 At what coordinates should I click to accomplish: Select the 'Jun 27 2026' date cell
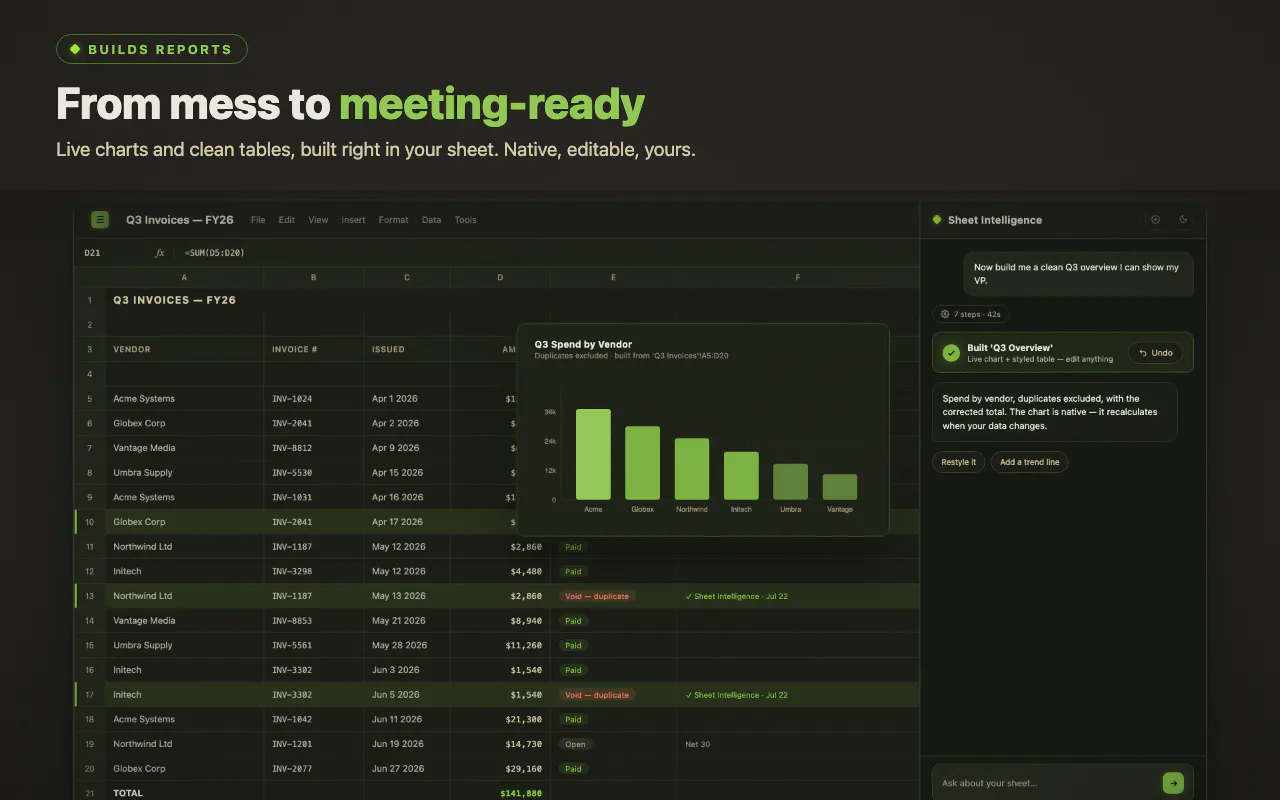click(x=407, y=769)
